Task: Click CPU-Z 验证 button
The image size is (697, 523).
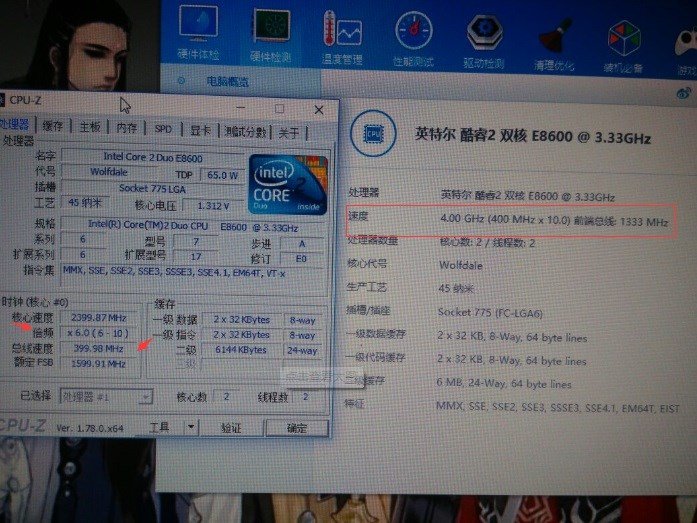Action: [x=231, y=428]
